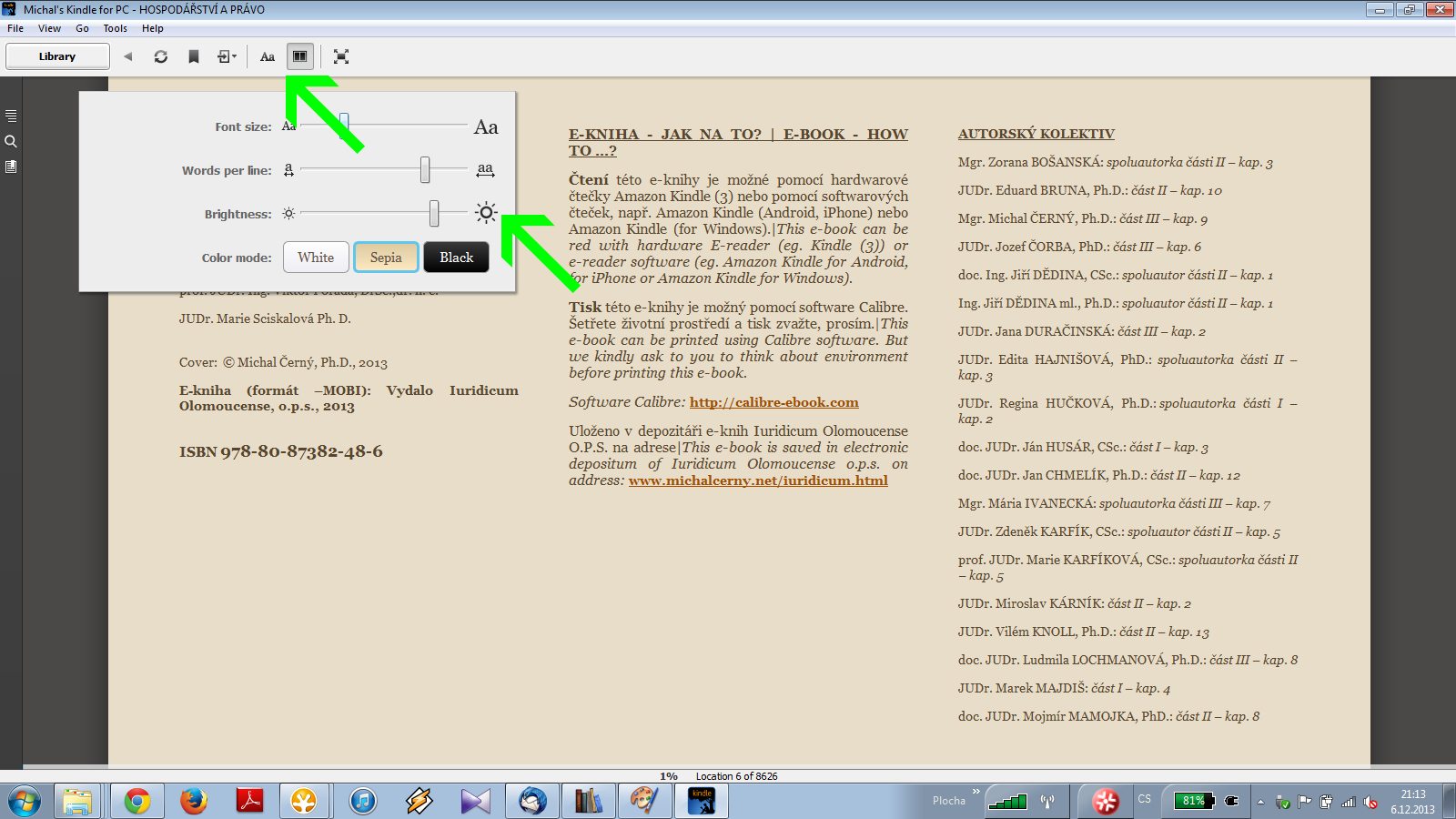The height and width of the screenshot is (819, 1456).
Task: Click the Windows Start button
Action: pyautogui.click(x=24, y=801)
